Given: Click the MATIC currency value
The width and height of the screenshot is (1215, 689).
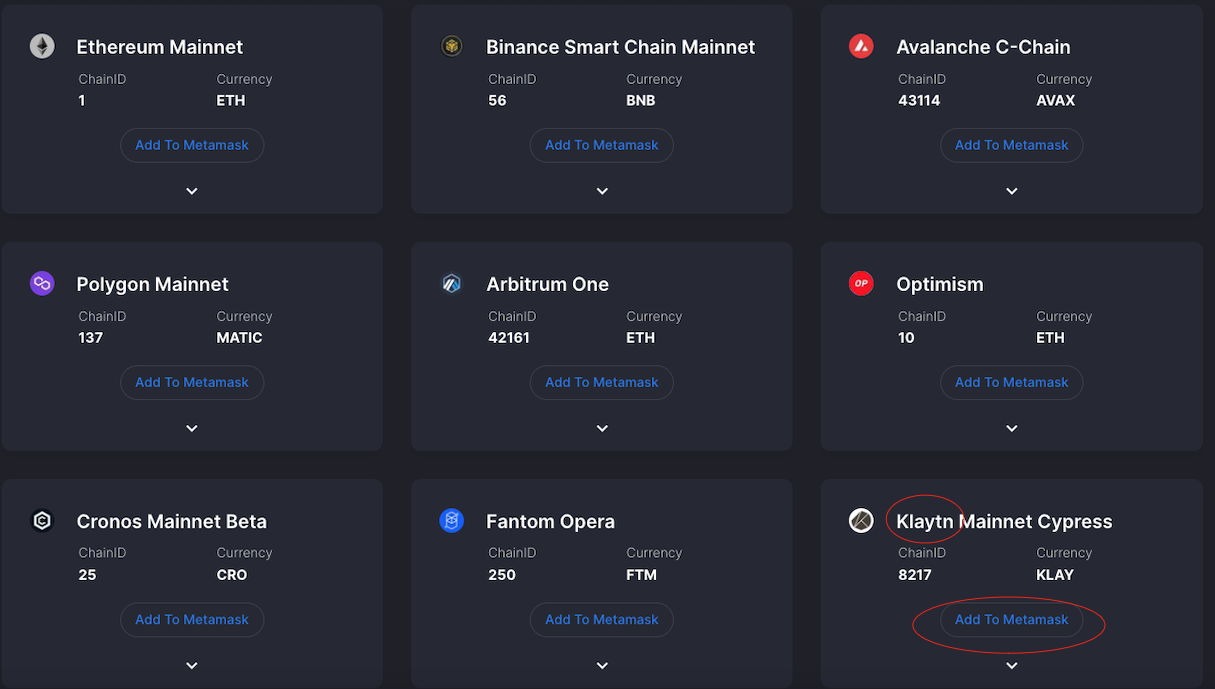Looking at the screenshot, I should click(240, 337).
